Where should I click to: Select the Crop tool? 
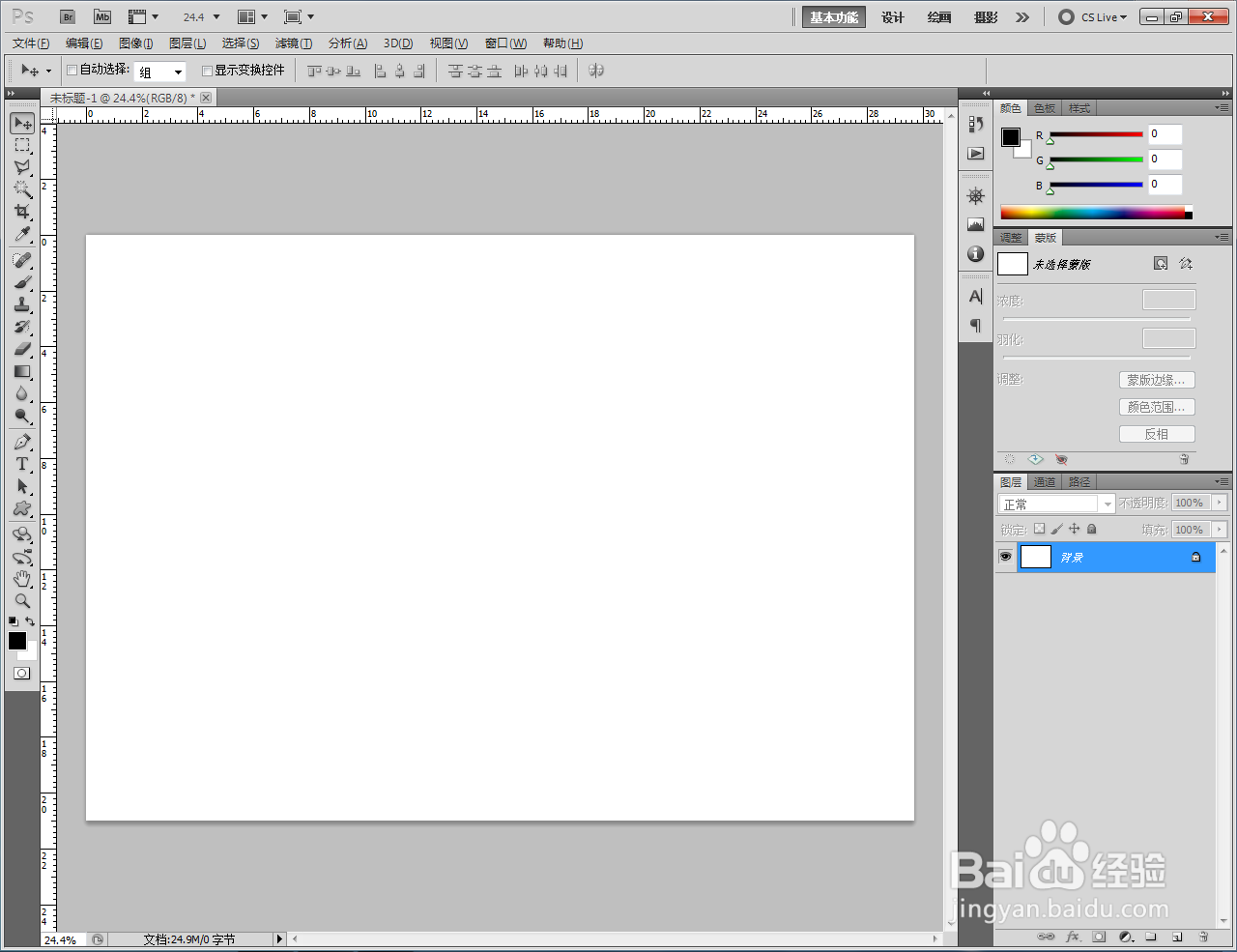click(22, 212)
